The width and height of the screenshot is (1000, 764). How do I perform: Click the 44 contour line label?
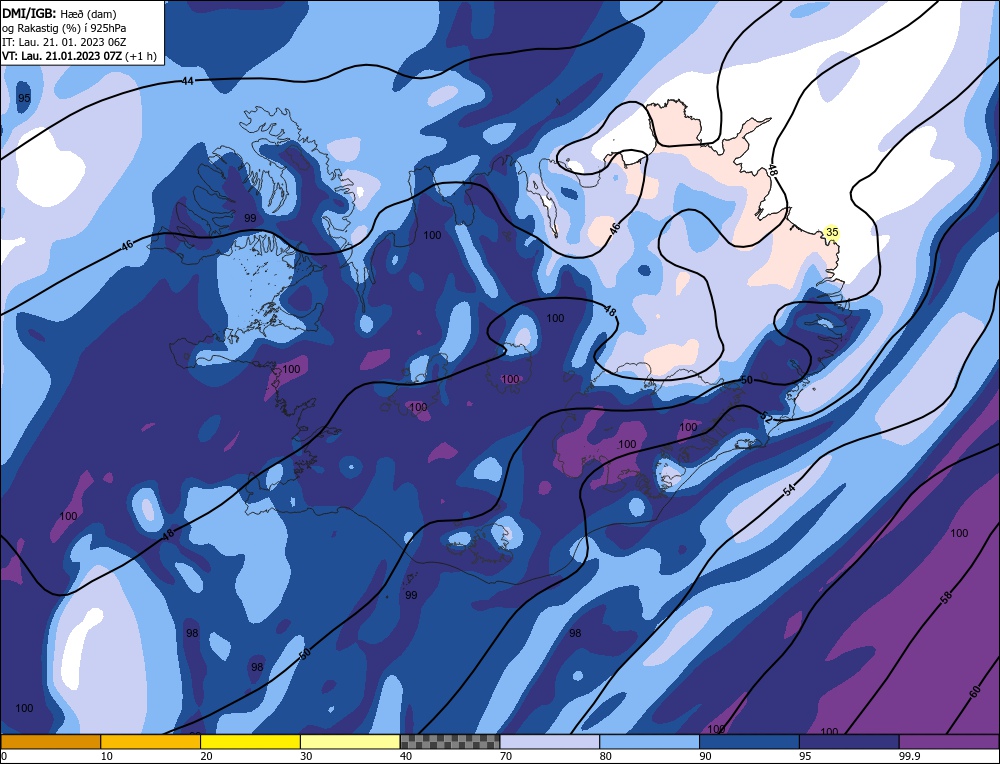tap(187, 81)
